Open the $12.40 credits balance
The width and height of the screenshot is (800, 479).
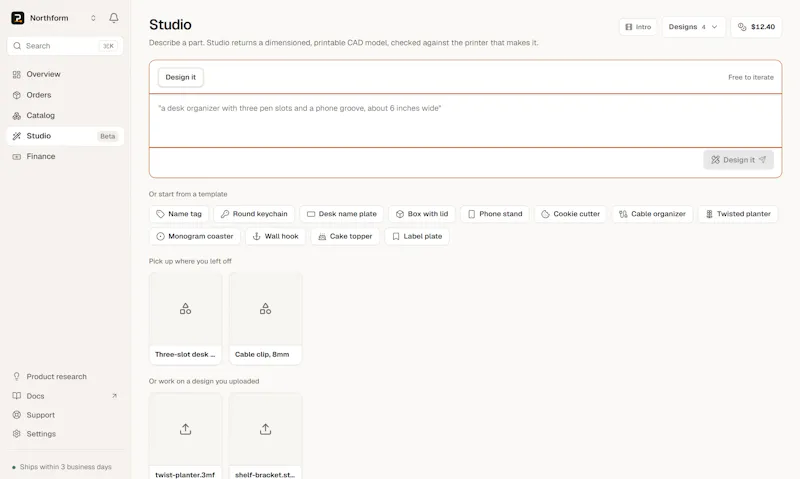tap(756, 27)
